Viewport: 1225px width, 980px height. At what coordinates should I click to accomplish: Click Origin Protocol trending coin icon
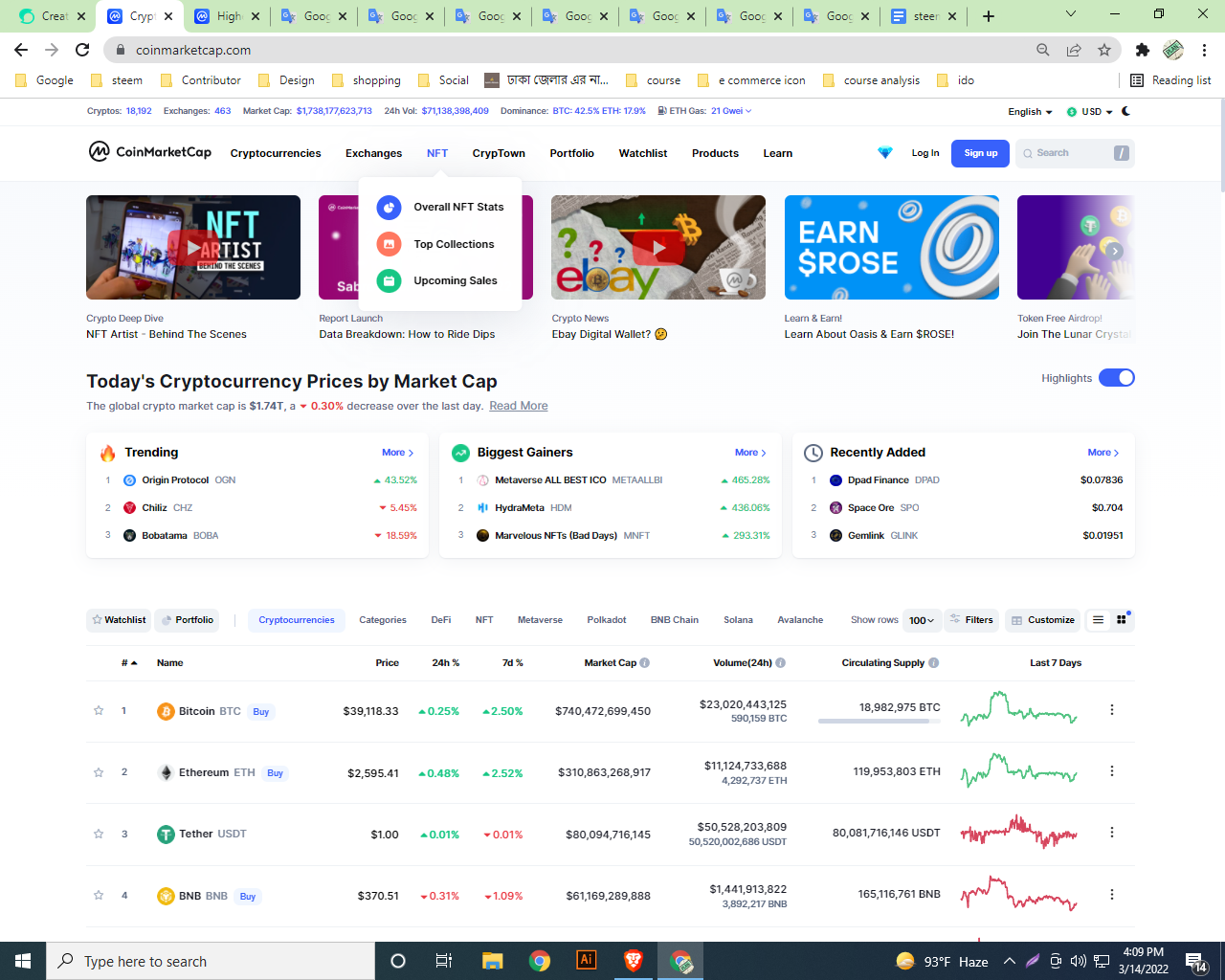[x=129, y=480]
